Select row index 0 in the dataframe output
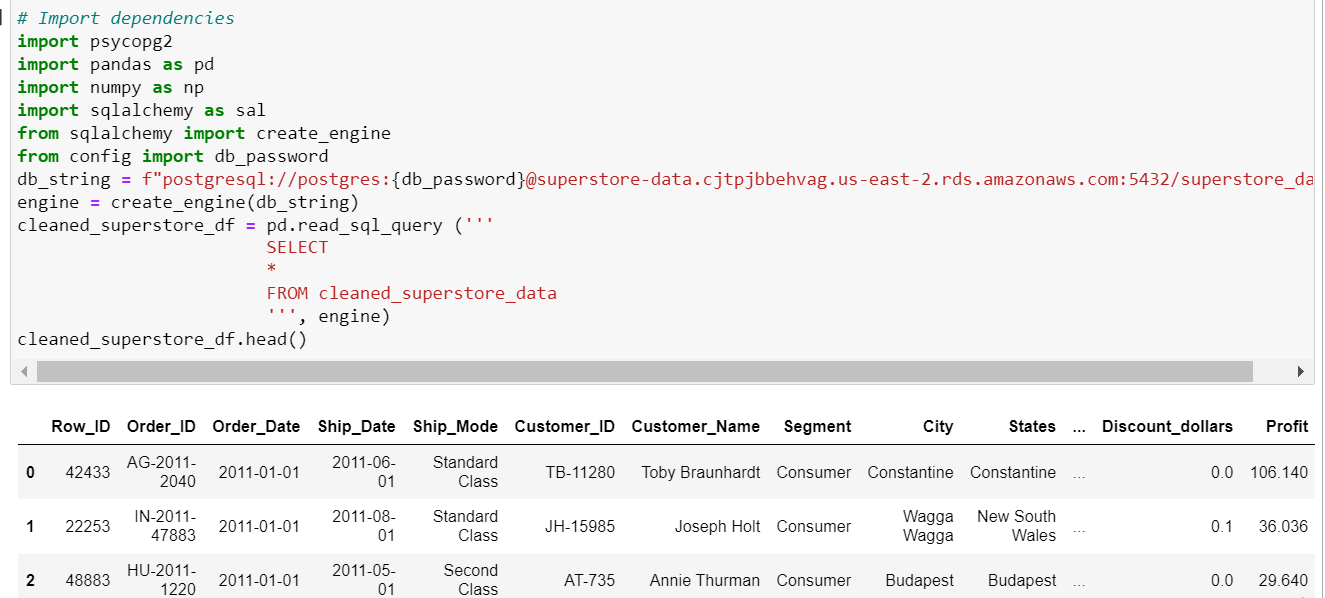The width and height of the screenshot is (1325, 598). (29, 471)
